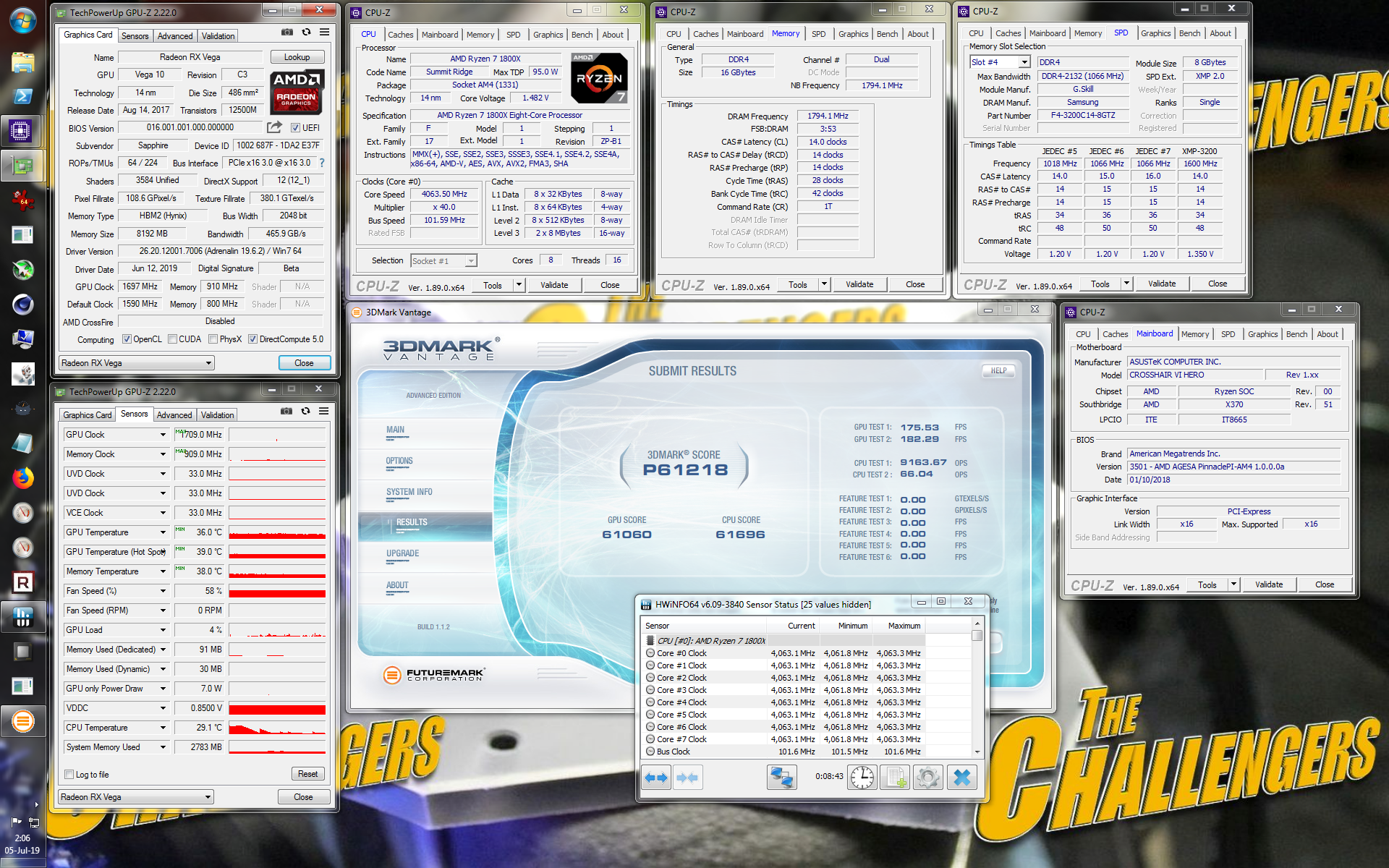Click HWiNFO collapse columns arrows icon

687,778
